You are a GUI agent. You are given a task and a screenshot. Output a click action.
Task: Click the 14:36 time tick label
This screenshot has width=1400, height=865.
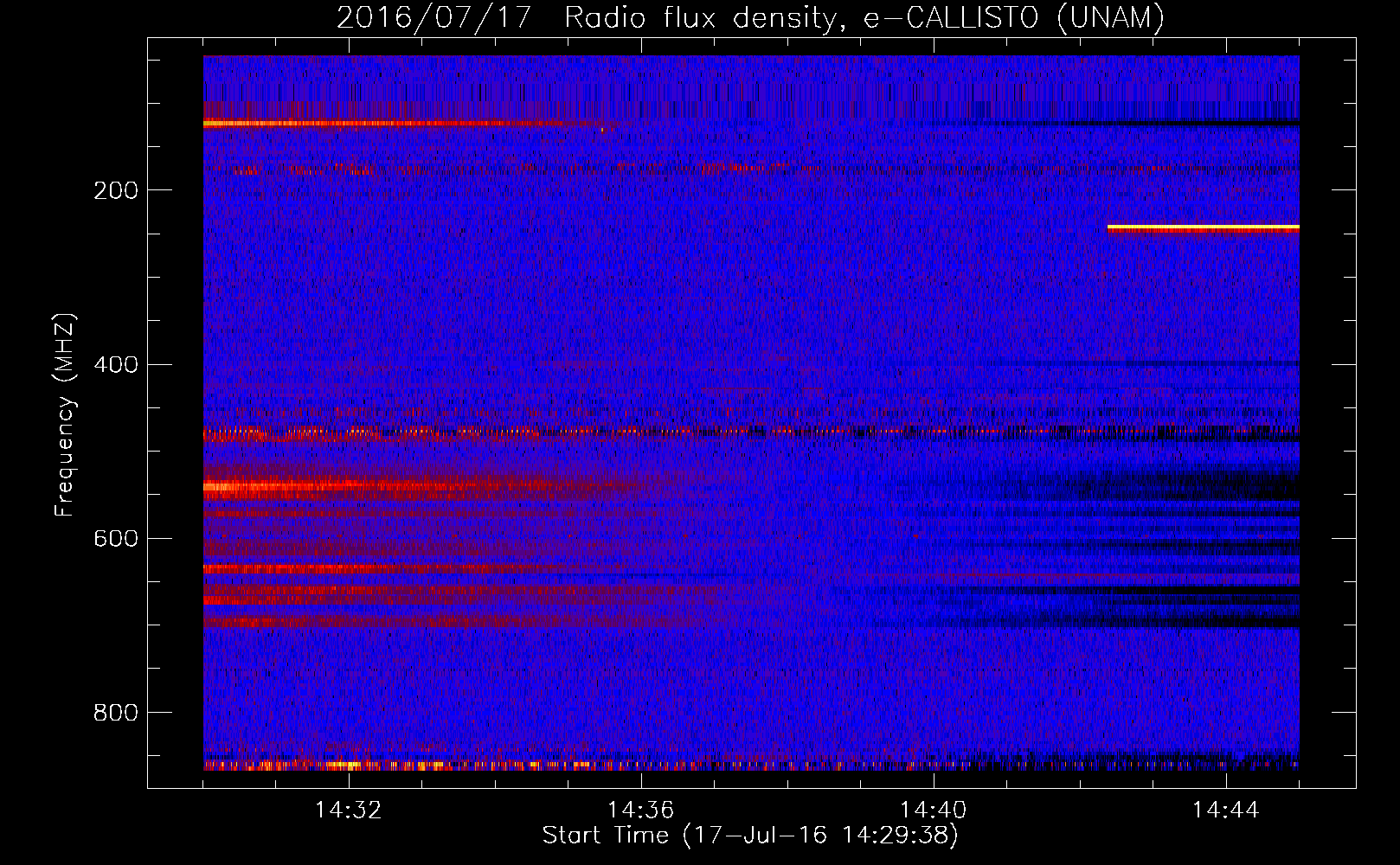click(641, 810)
